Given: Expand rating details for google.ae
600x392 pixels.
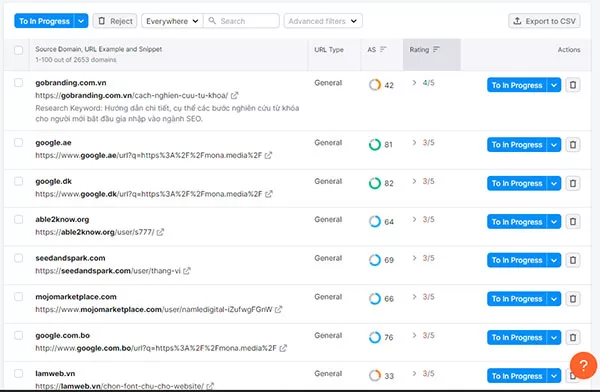Looking at the screenshot, I should tap(414, 142).
